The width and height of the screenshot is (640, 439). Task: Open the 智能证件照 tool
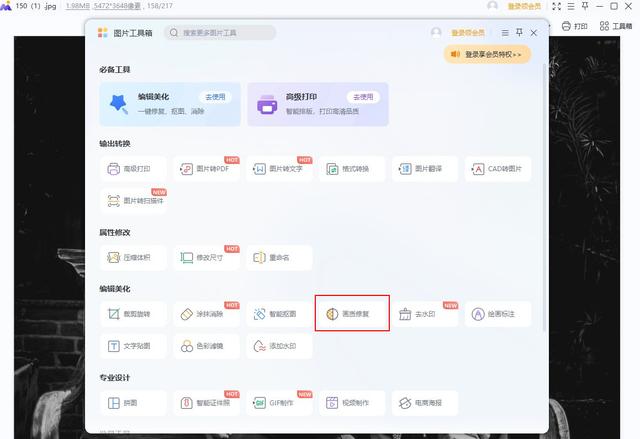point(206,403)
